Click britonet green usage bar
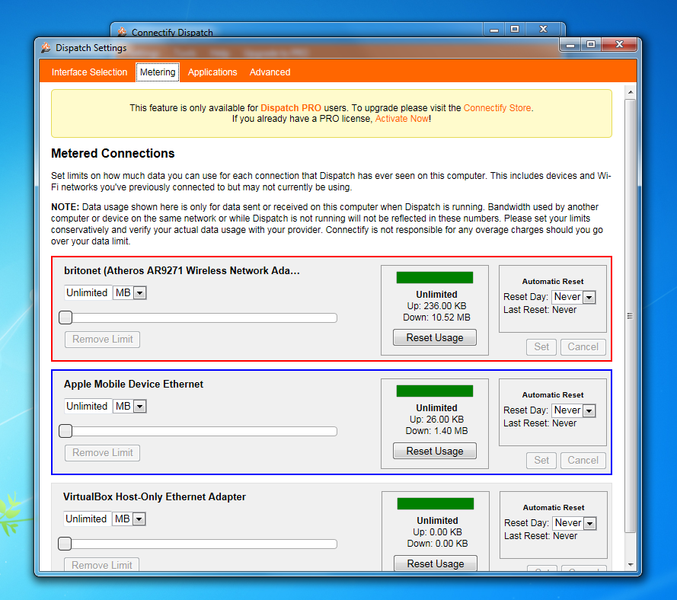Image resolution: width=677 pixels, height=600 pixels. [x=435, y=278]
